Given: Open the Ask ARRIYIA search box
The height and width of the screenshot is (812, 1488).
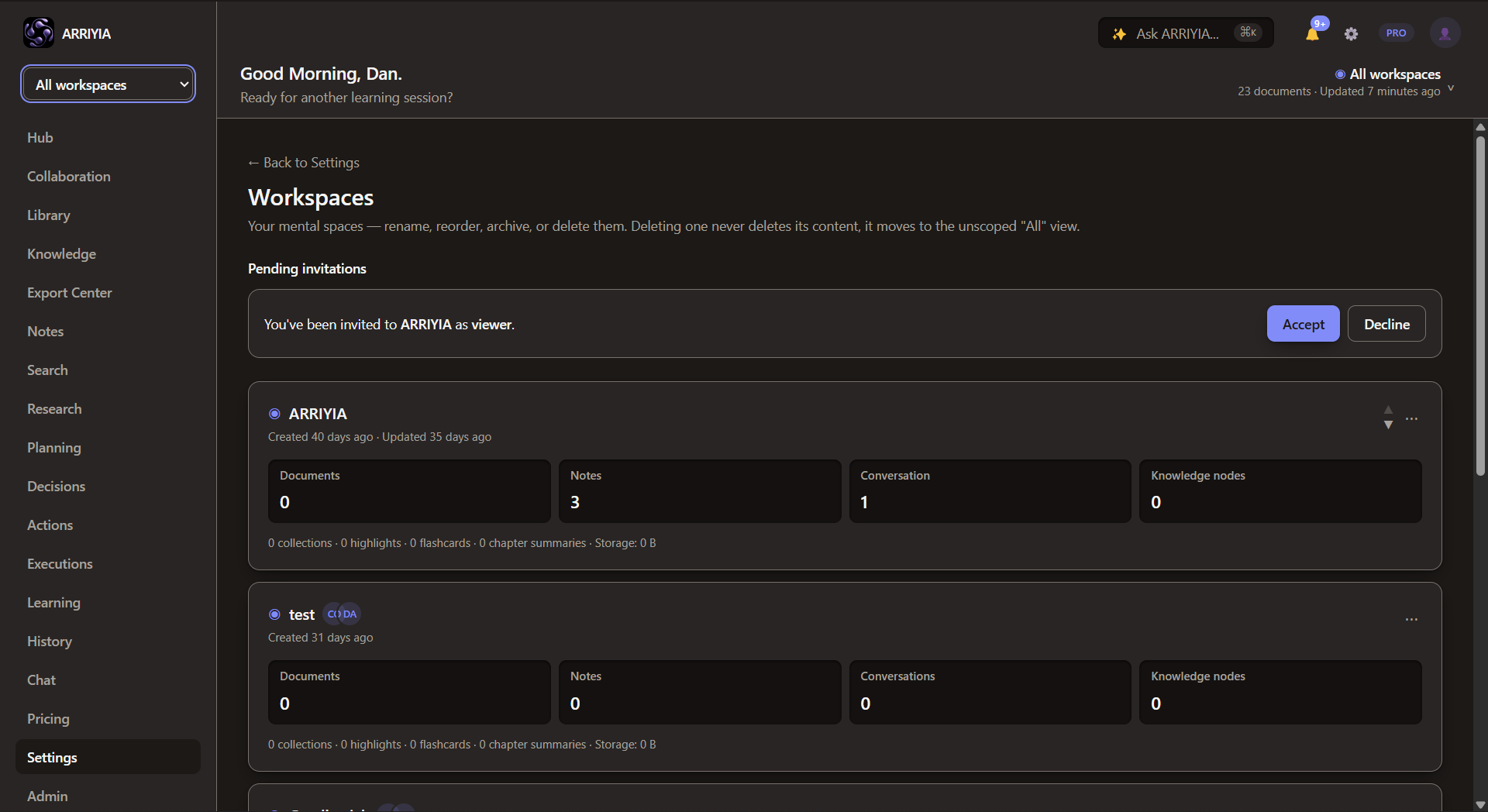Looking at the screenshot, I should (1186, 33).
